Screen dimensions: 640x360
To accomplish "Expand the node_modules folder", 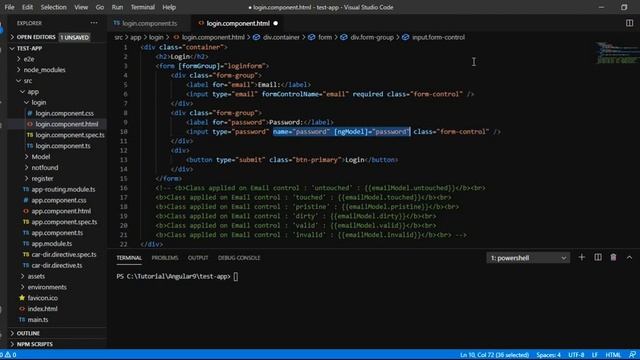I will [x=44, y=70].
